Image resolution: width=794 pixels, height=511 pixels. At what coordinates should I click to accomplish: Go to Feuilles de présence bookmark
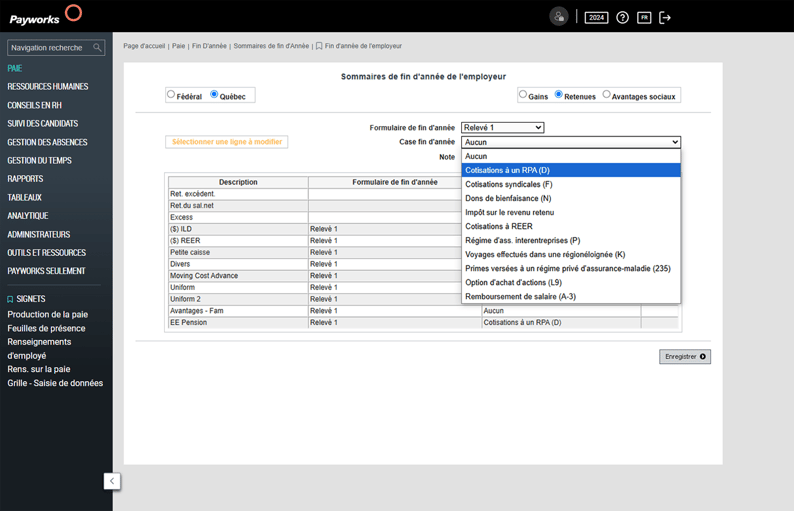pos(46,328)
